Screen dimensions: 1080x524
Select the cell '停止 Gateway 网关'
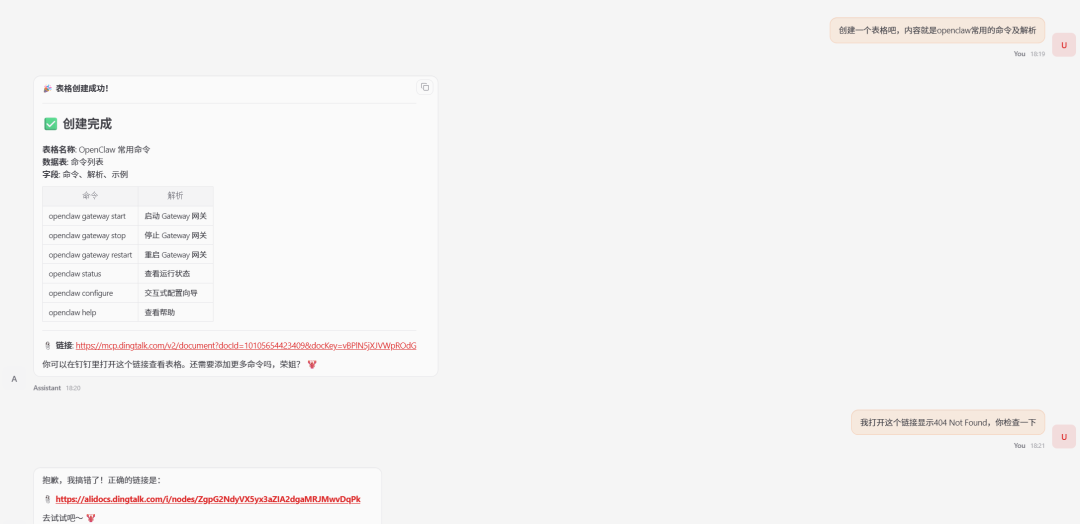click(x=176, y=235)
